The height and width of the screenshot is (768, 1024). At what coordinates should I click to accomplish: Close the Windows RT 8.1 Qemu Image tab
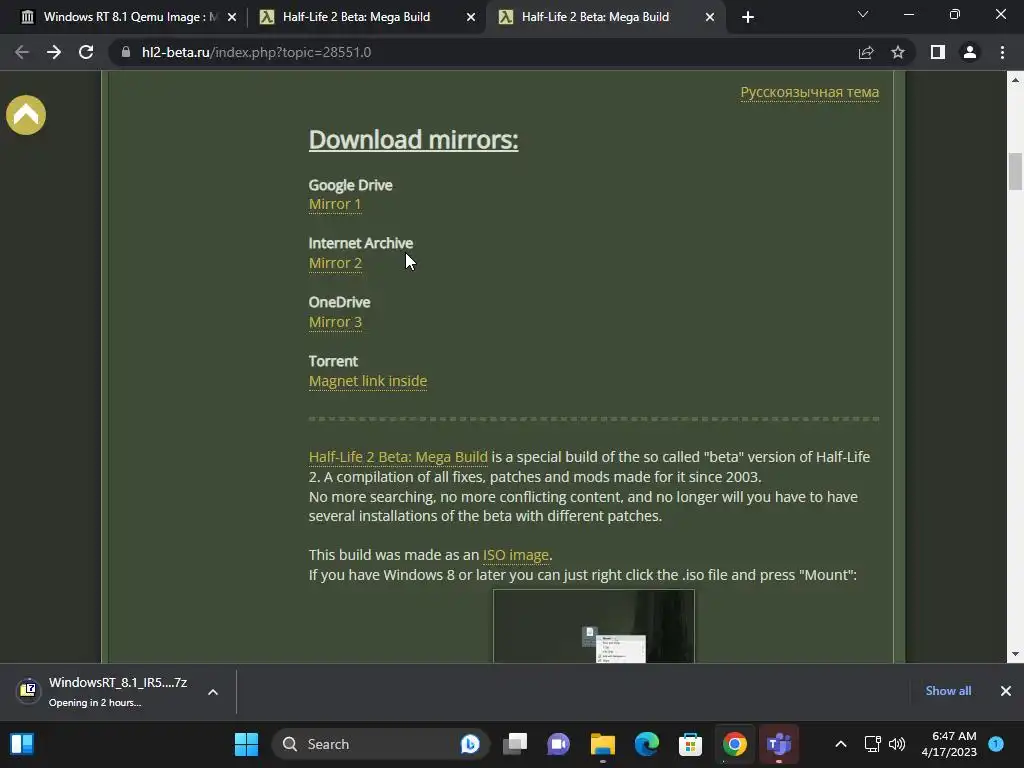point(232,17)
